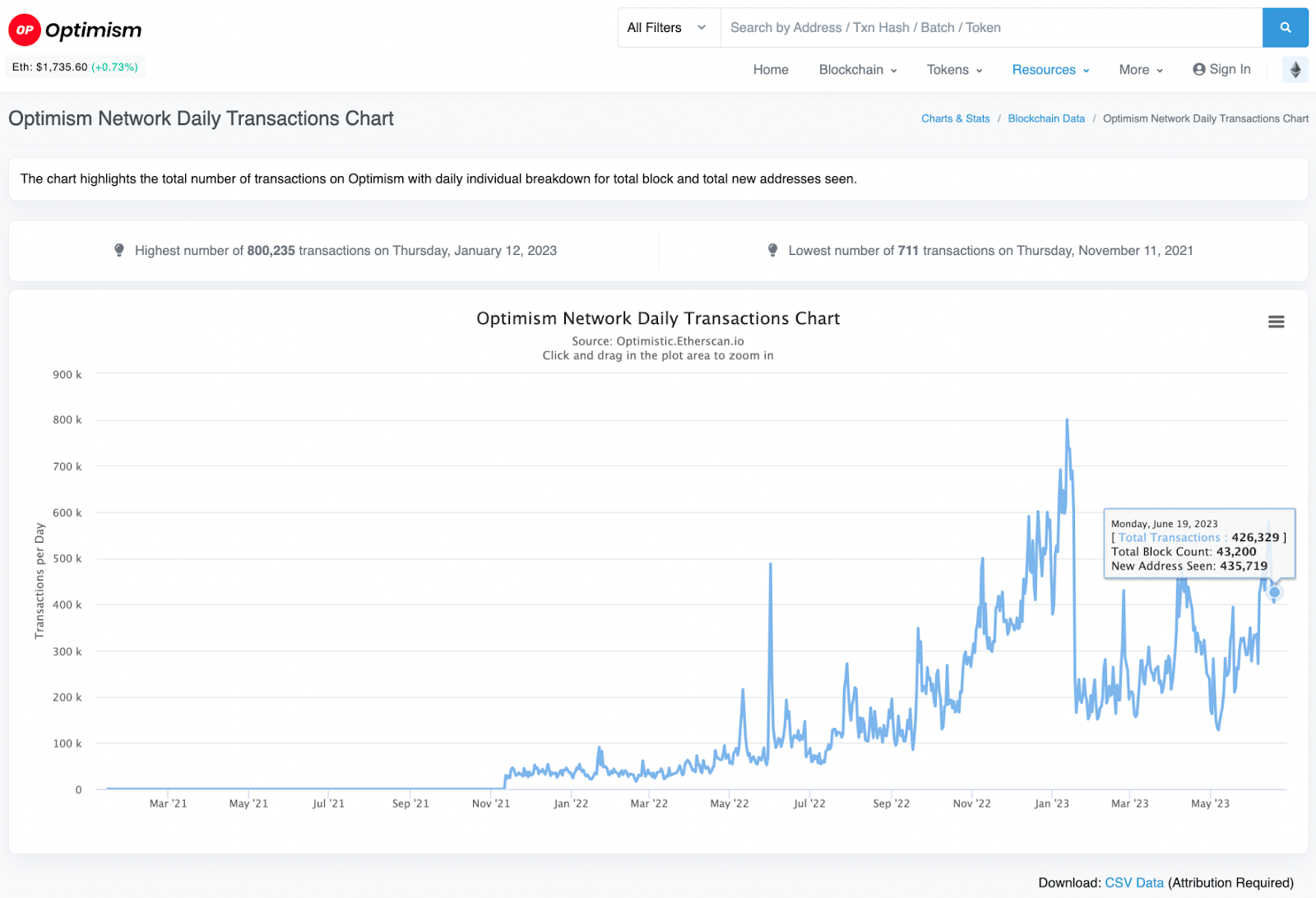
Task: Click the June 19 data point marker
Action: (1275, 592)
